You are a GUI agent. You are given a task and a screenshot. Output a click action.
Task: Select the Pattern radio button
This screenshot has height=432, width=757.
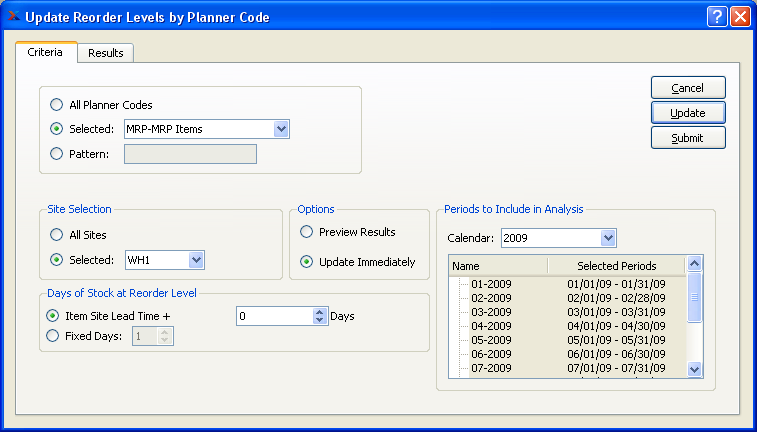click(x=56, y=154)
